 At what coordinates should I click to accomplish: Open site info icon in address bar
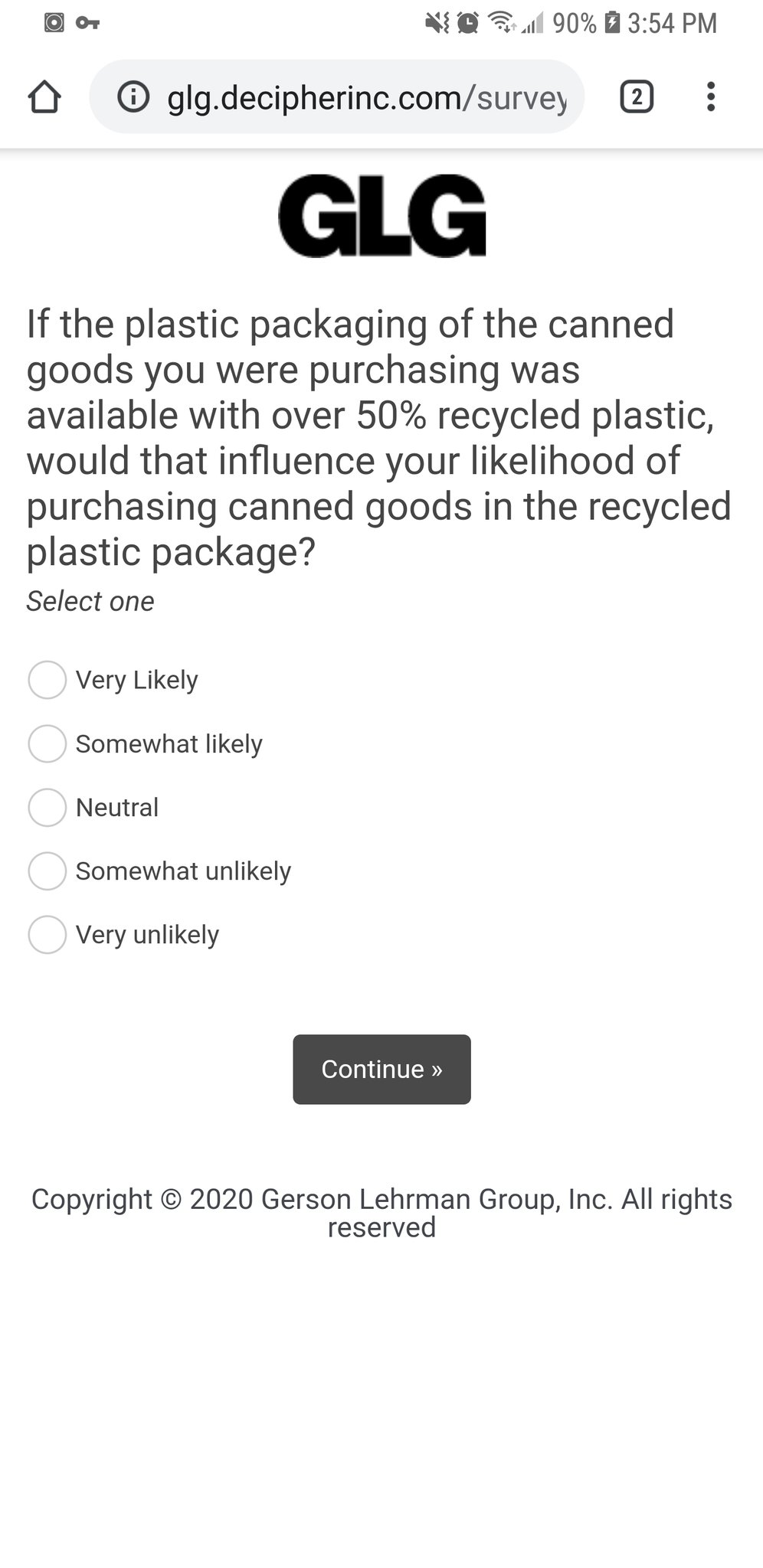click(x=133, y=97)
